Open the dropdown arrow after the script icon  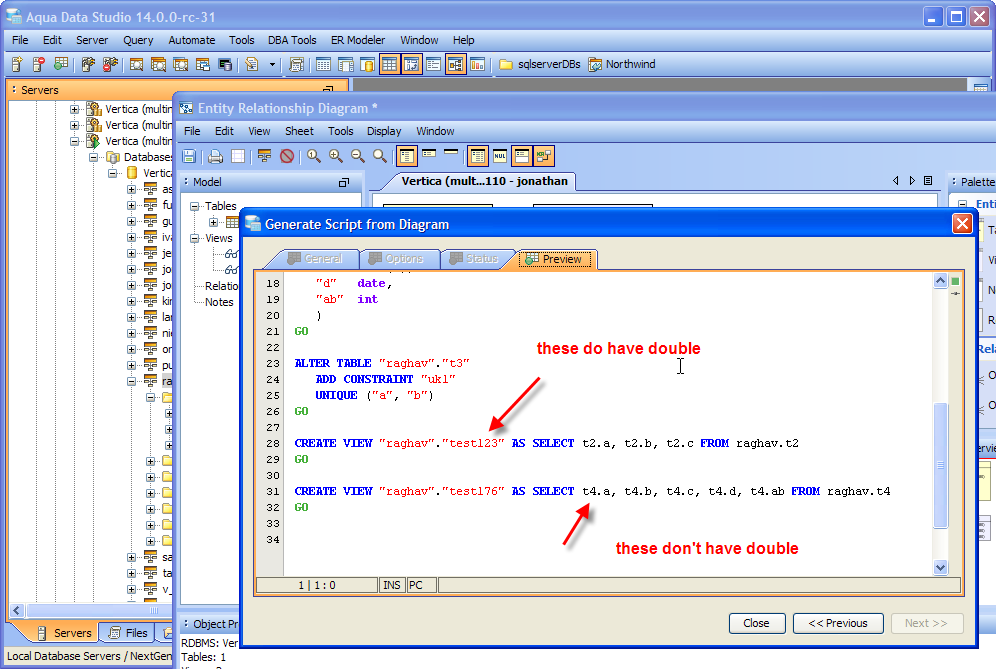tap(272, 64)
